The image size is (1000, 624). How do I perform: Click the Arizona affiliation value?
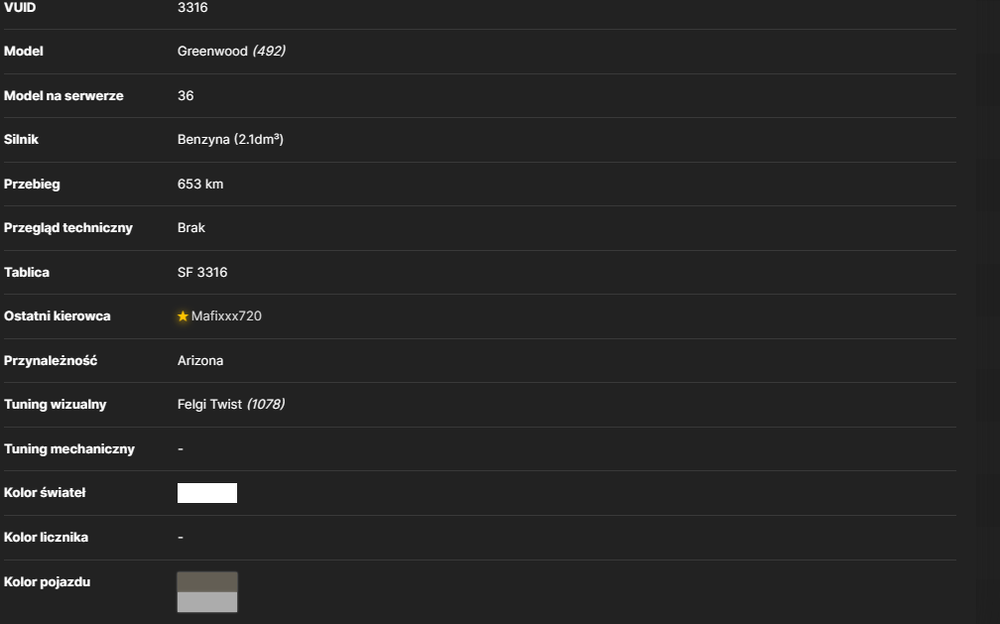click(200, 360)
